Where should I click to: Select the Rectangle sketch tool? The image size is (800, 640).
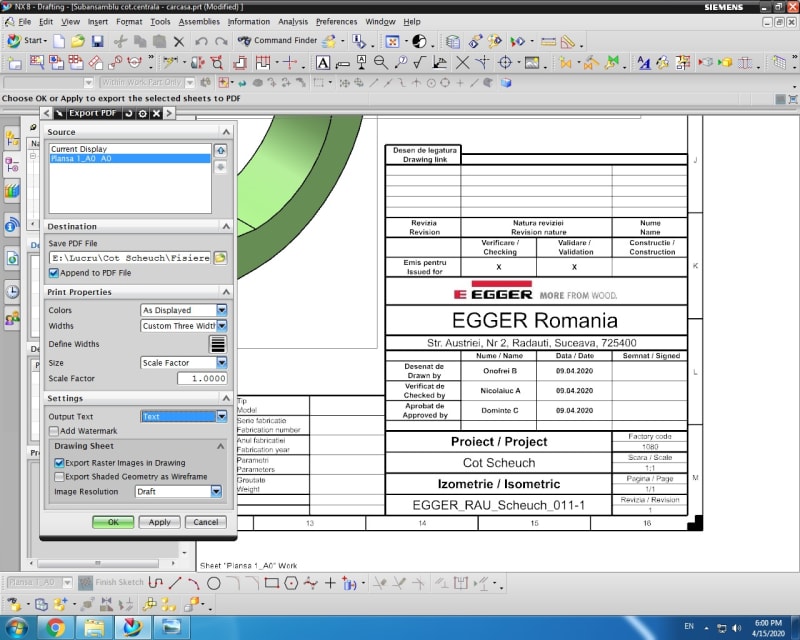click(271, 582)
